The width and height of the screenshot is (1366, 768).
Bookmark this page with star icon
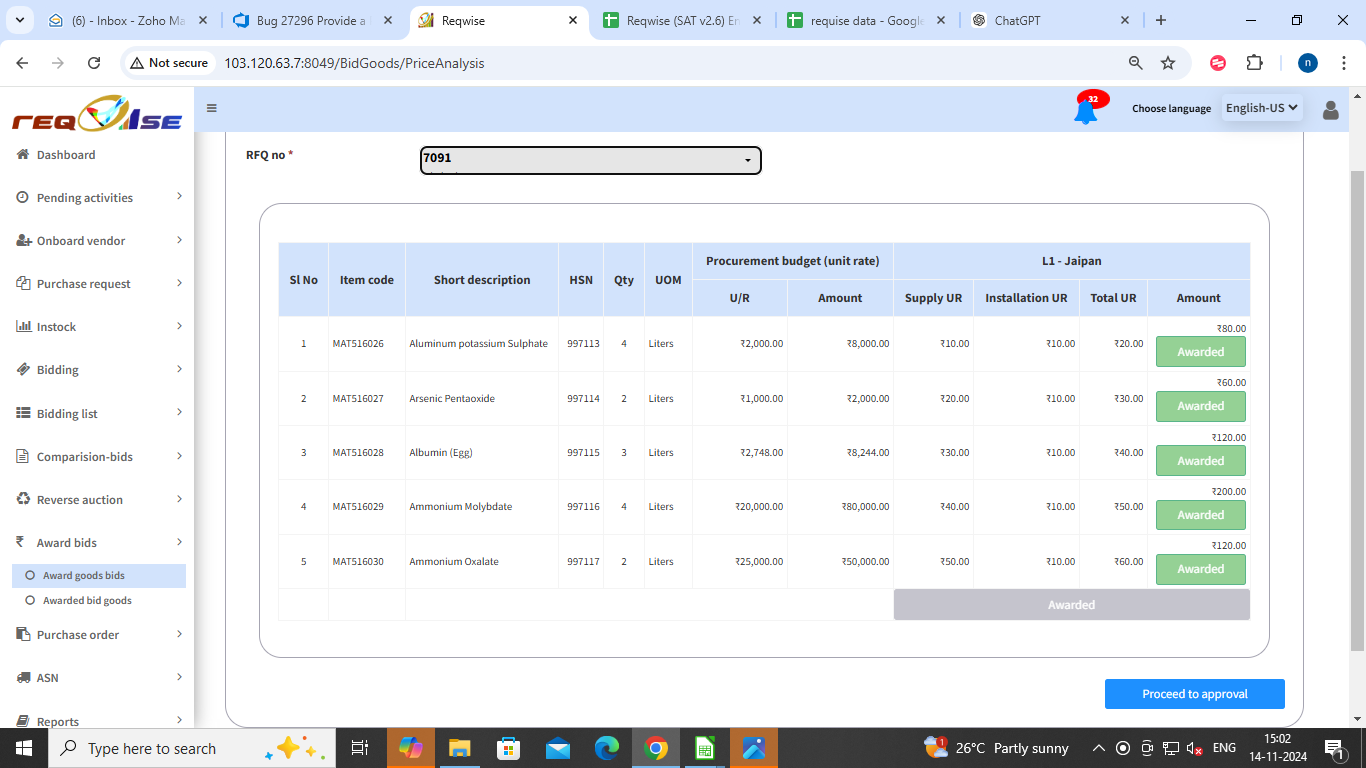[x=1168, y=63]
